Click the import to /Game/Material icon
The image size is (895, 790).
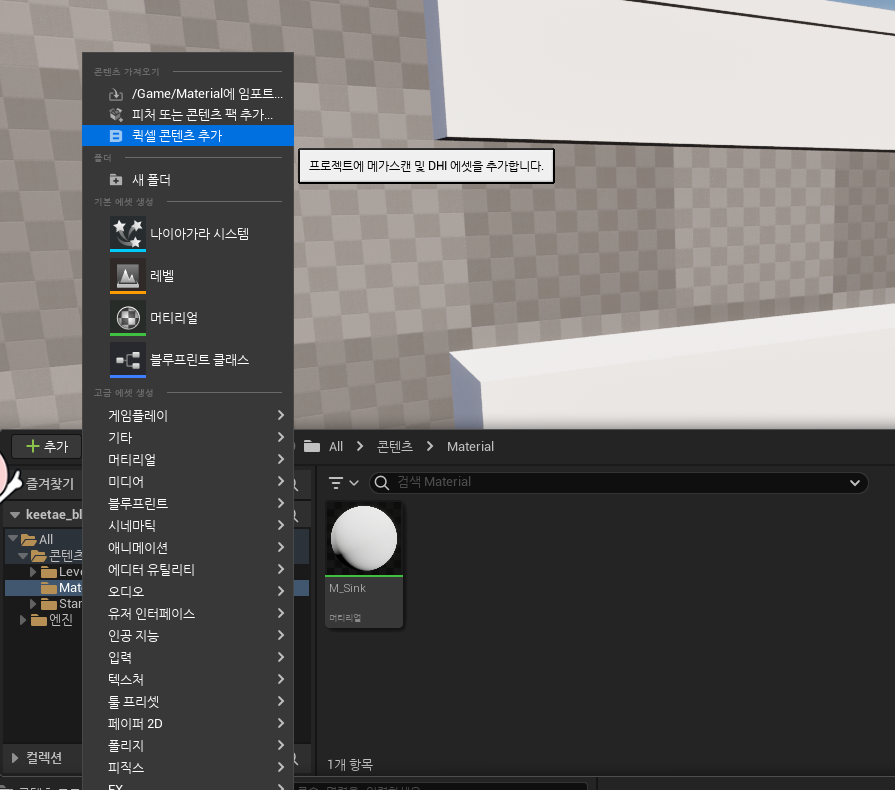coord(116,94)
